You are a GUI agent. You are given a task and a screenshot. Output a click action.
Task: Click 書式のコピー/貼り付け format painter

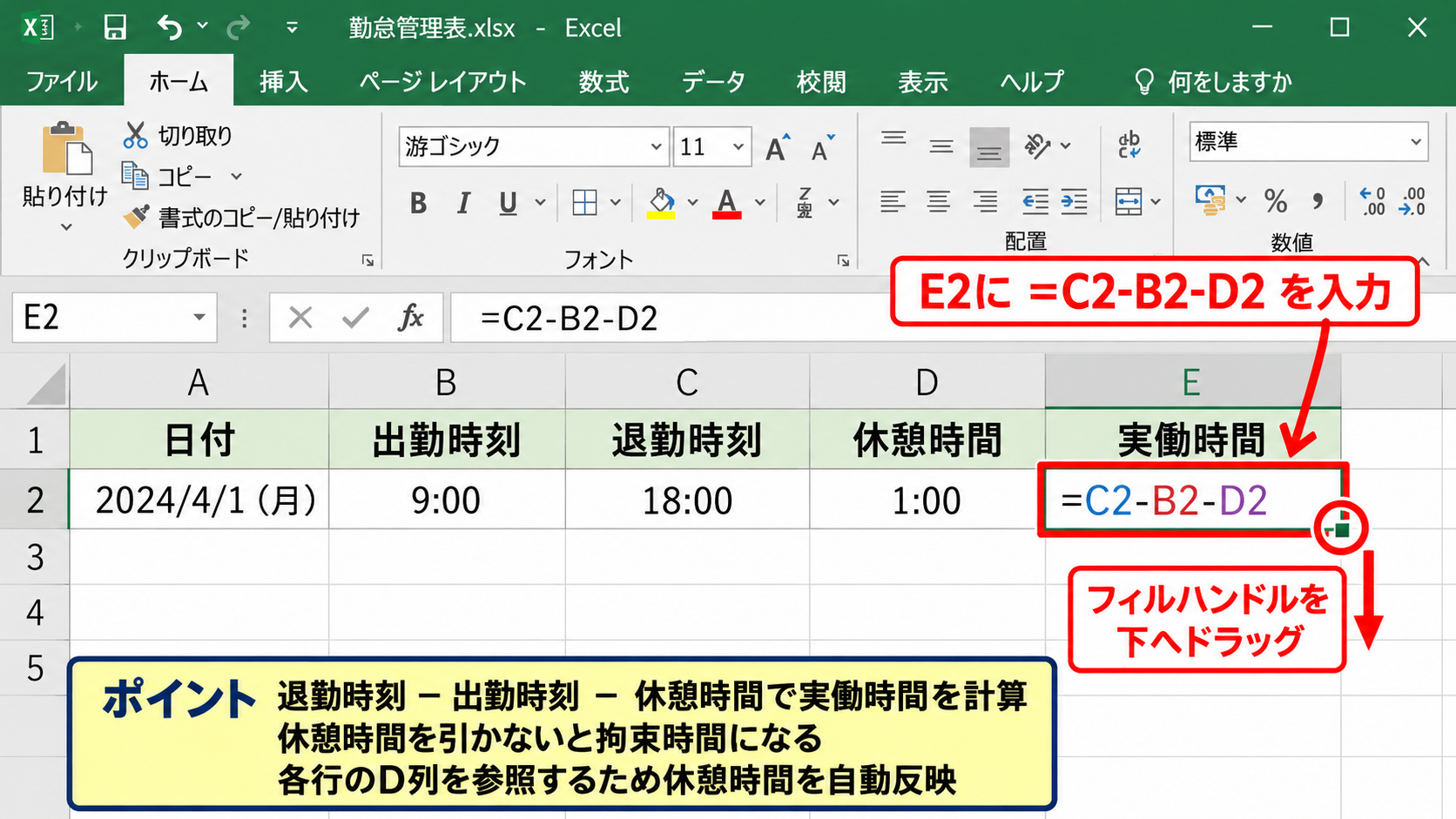[x=241, y=218]
